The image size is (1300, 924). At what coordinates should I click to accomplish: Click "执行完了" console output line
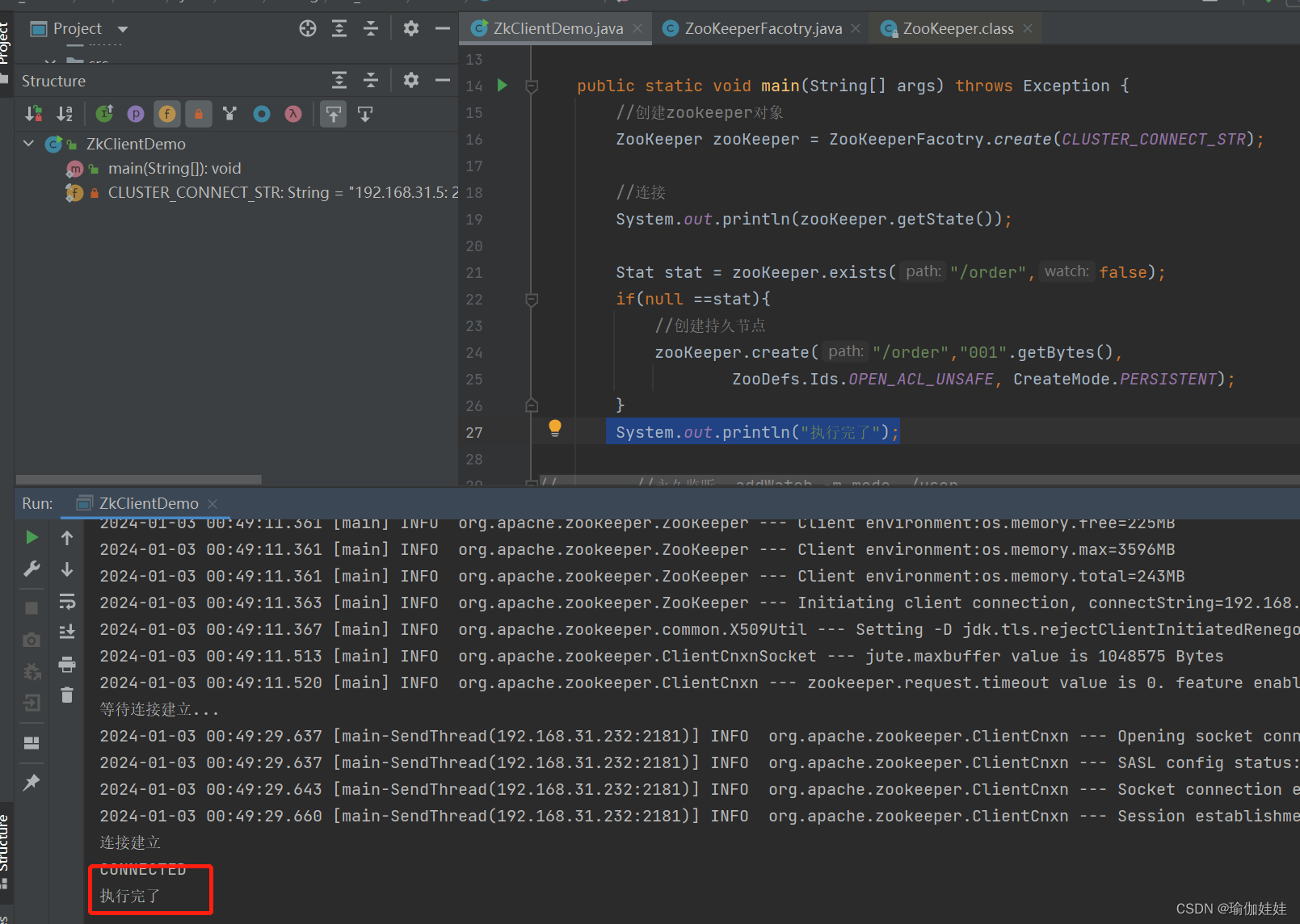click(x=130, y=896)
